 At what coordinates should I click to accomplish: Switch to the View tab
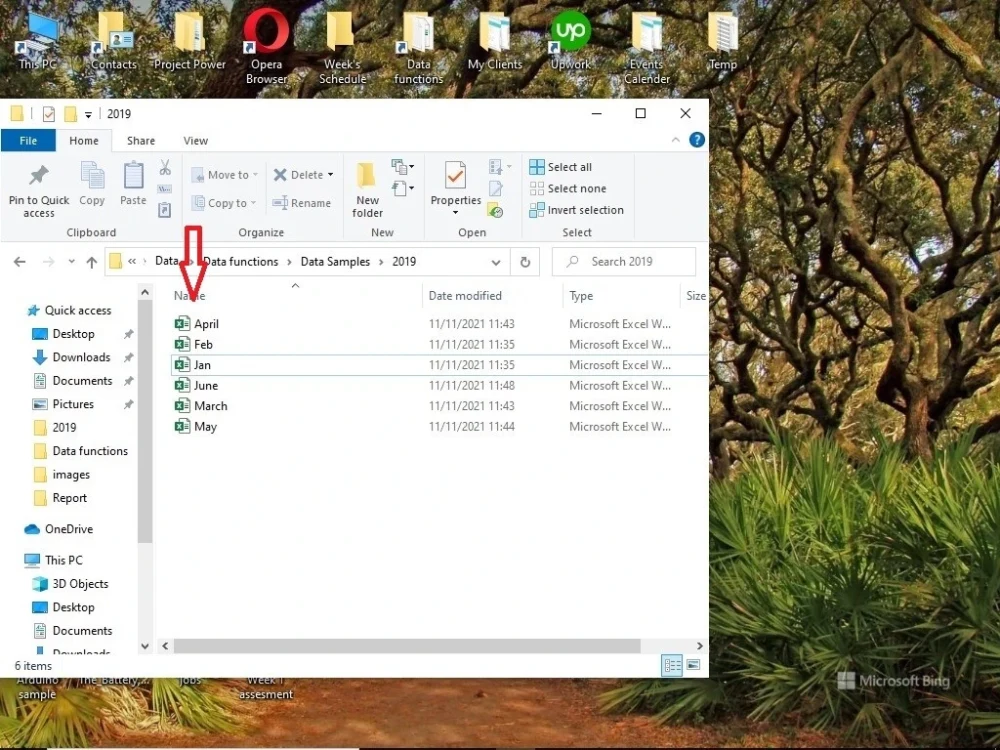tap(195, 140)
